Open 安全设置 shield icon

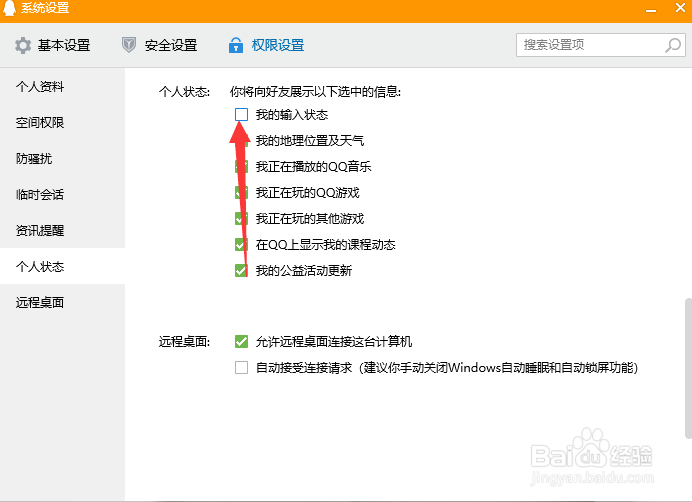tap(128, 45)
